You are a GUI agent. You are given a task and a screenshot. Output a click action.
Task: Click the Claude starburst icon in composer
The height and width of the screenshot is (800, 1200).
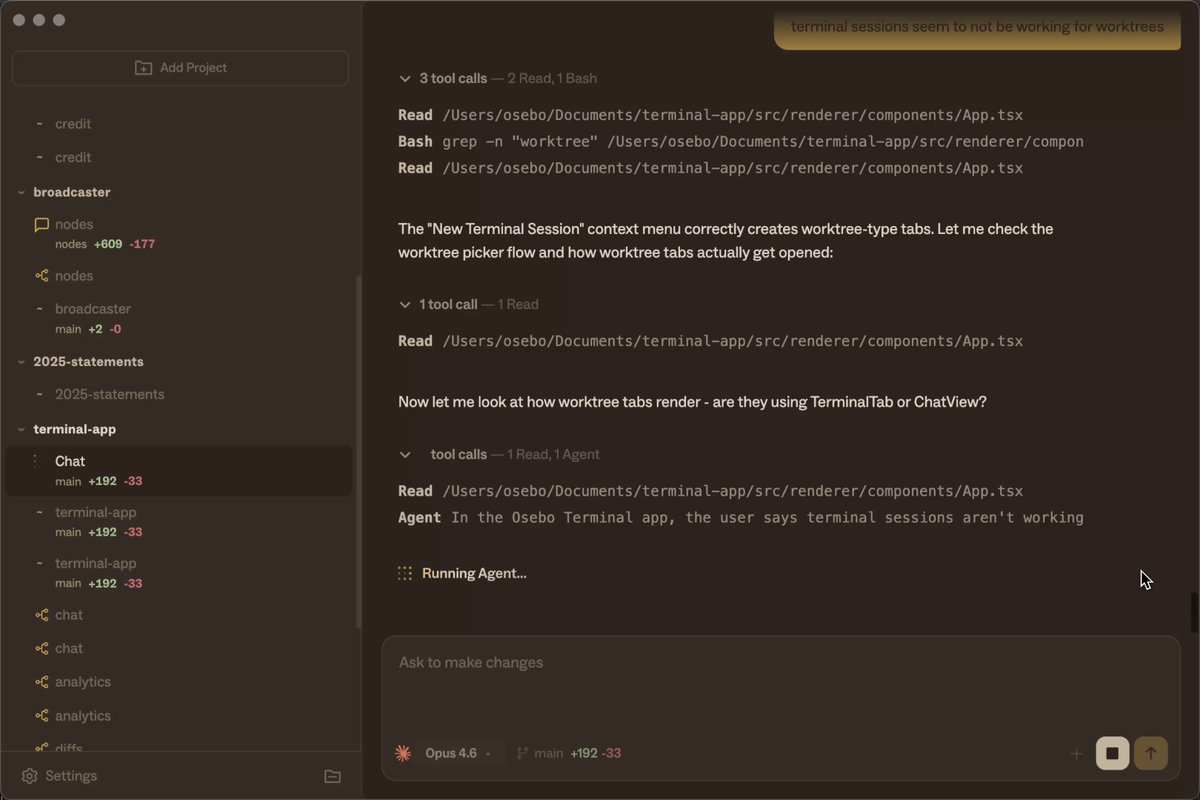click(x=403, y=753)
